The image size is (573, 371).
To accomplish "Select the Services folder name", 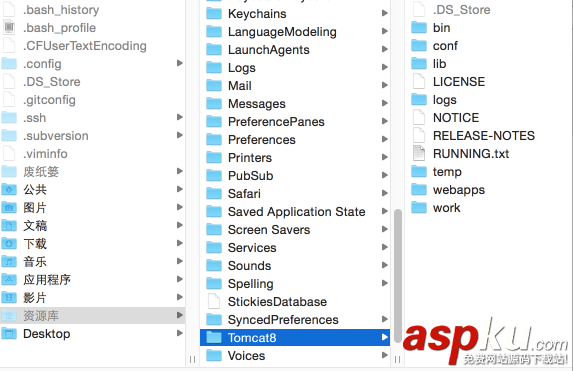I will pos(252,248).
